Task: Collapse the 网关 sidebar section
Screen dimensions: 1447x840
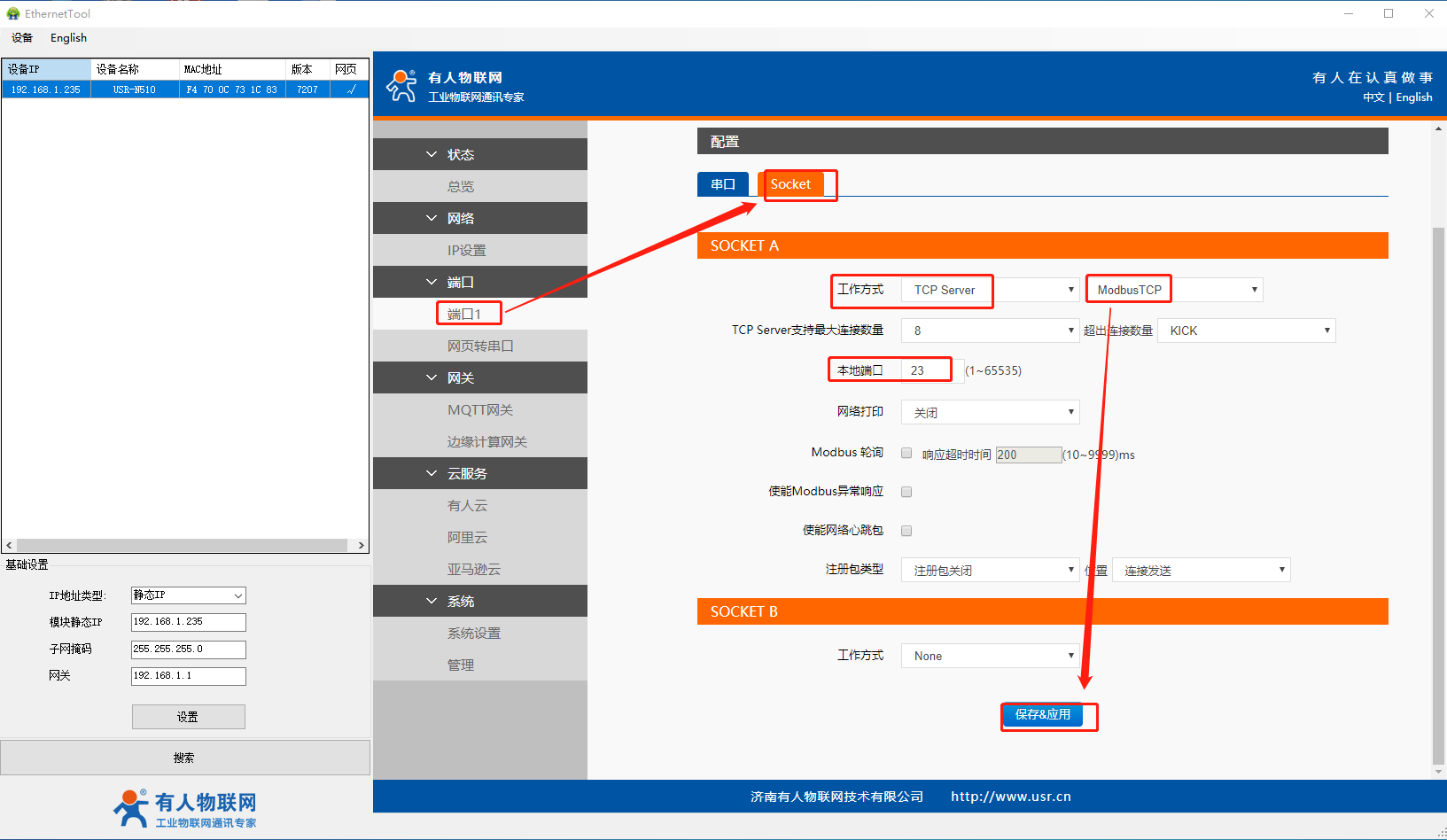Action: (x=432, y=377)
